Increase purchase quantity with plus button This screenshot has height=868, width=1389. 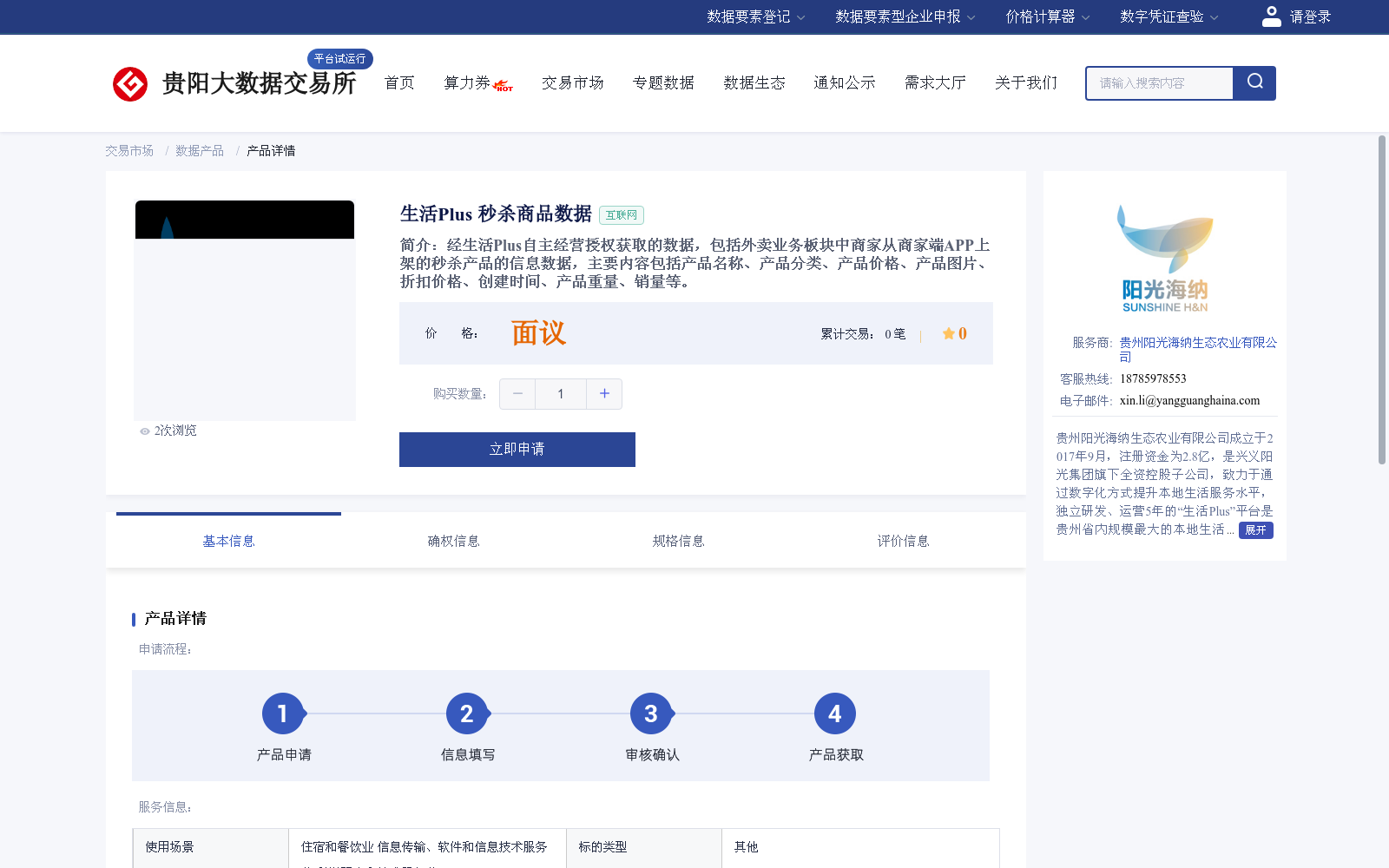coord(604,394)
